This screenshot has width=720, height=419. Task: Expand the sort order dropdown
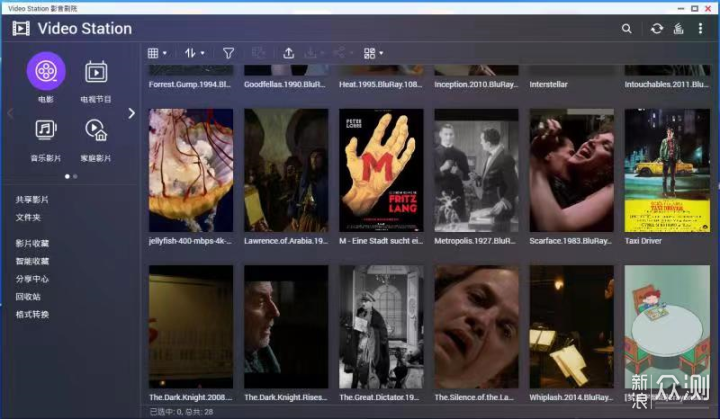point(195,53)
